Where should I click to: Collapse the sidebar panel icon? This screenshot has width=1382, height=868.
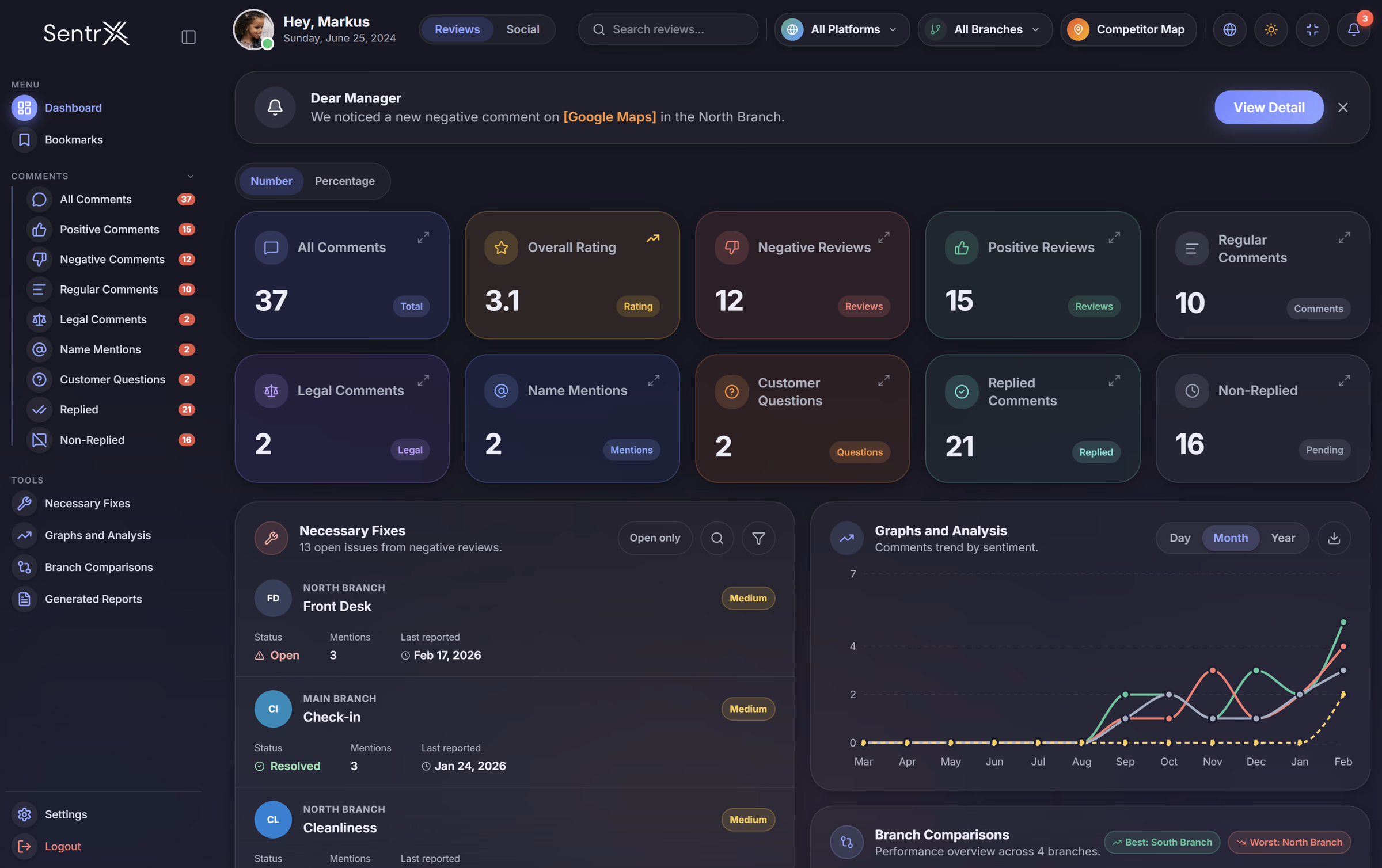tap(188, 37)
